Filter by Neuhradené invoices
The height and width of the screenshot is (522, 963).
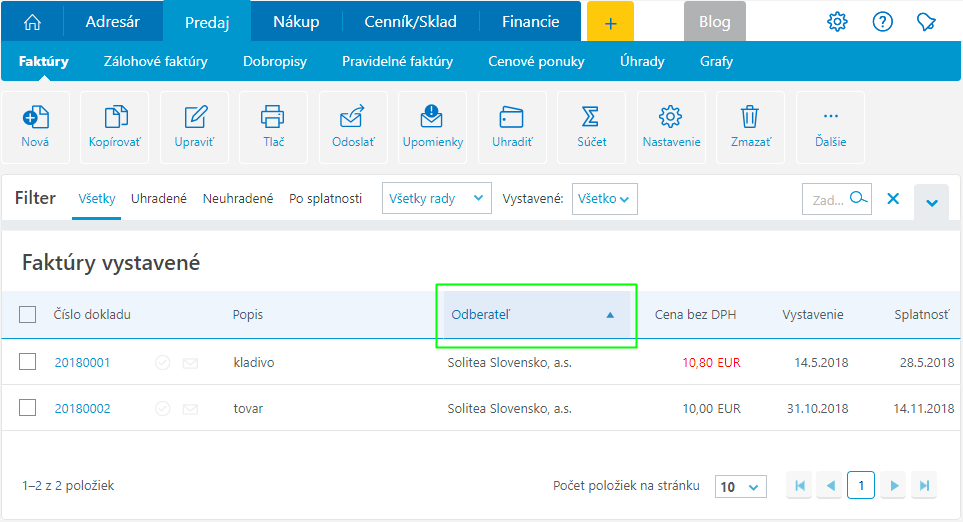click(238, 199)
